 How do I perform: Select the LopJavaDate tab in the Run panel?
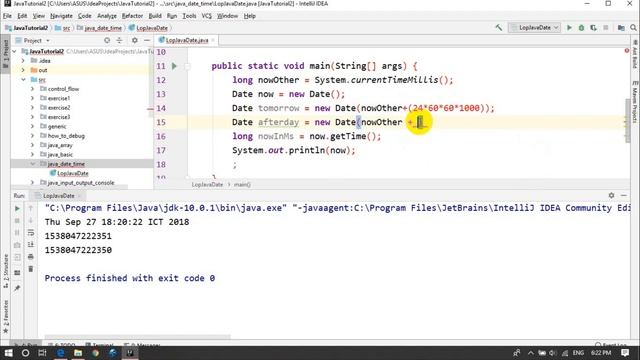click(x=59, y=196)
